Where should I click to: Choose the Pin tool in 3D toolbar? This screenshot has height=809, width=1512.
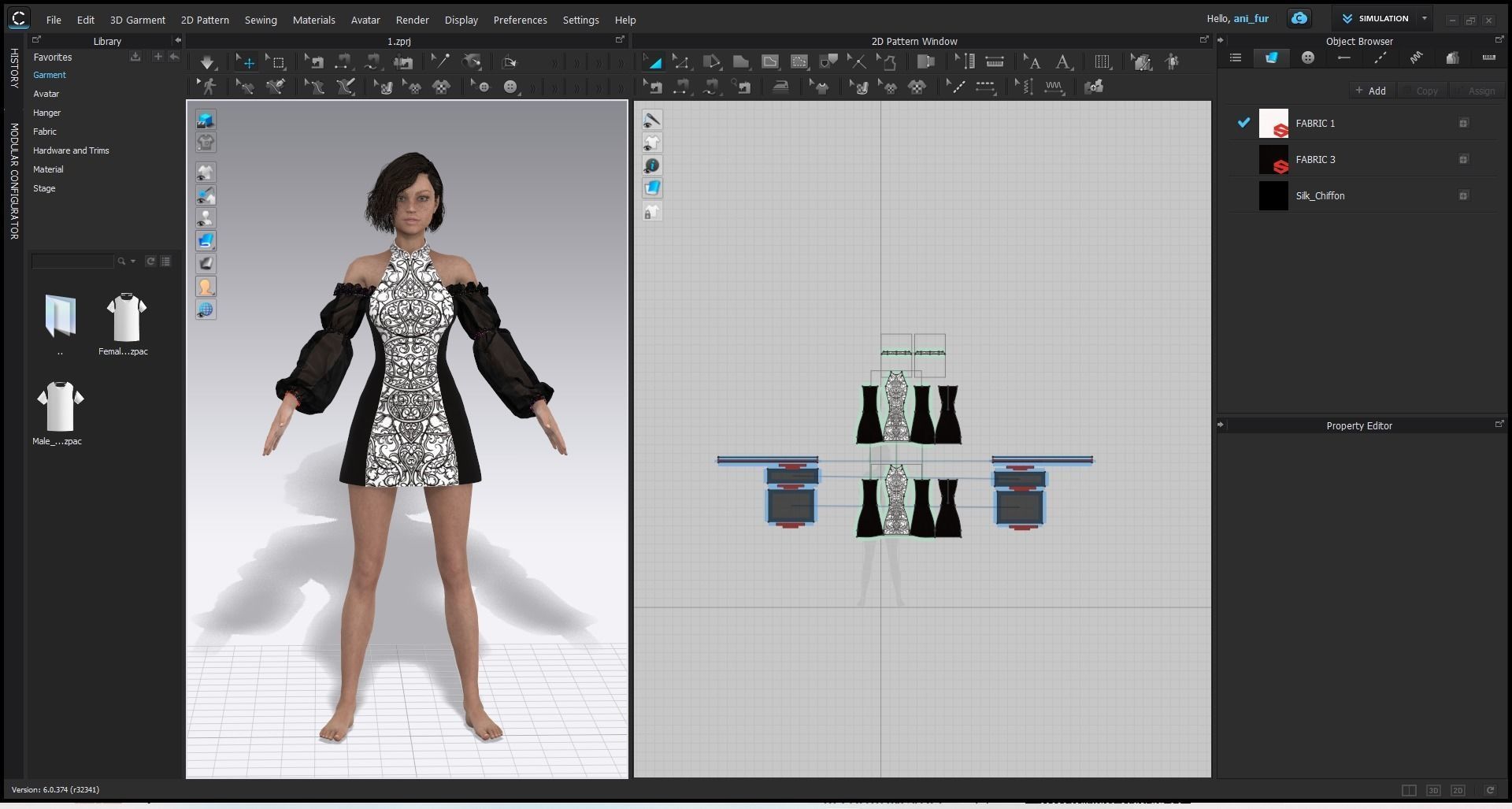coord(440,62)
